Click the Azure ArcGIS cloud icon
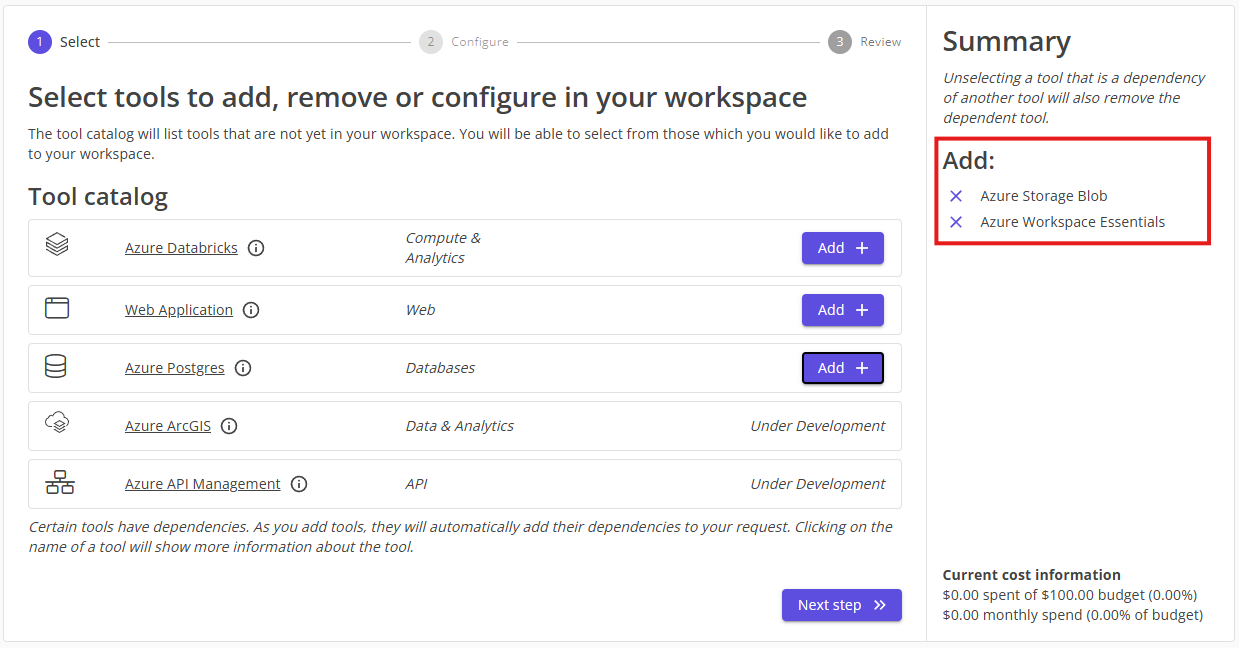This screenshot has height=648, width=1239. pyautogui.click(x=57, y=424)
